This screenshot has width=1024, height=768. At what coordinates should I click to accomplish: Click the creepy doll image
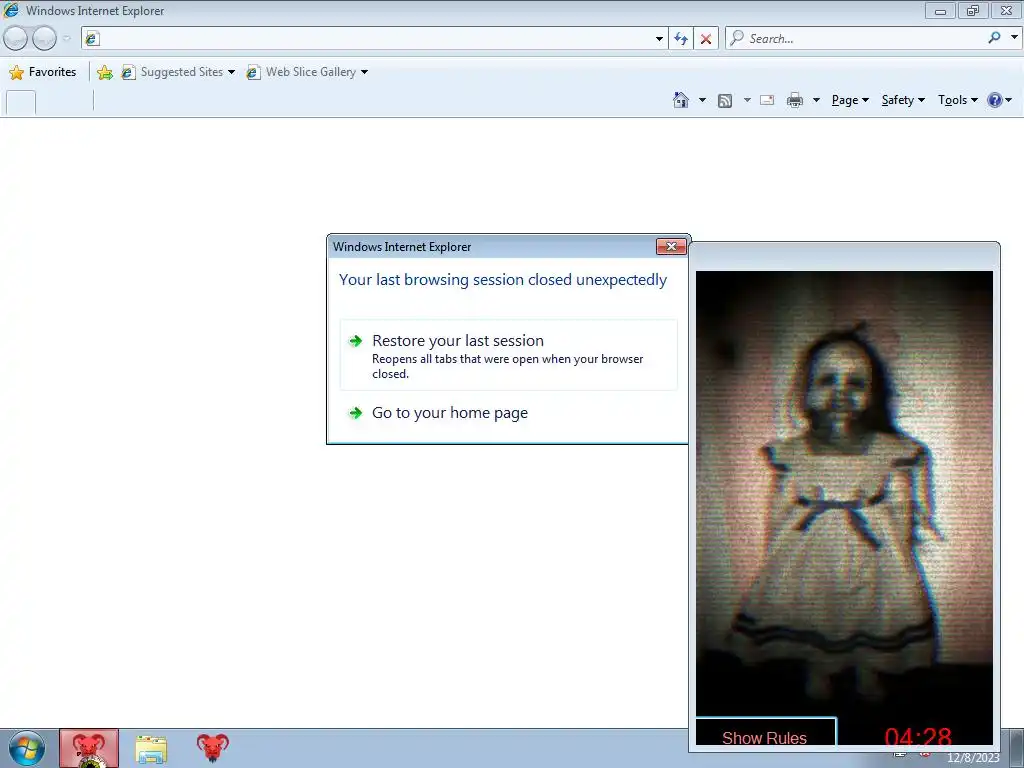pyautogui.click(x=844, y=493)
